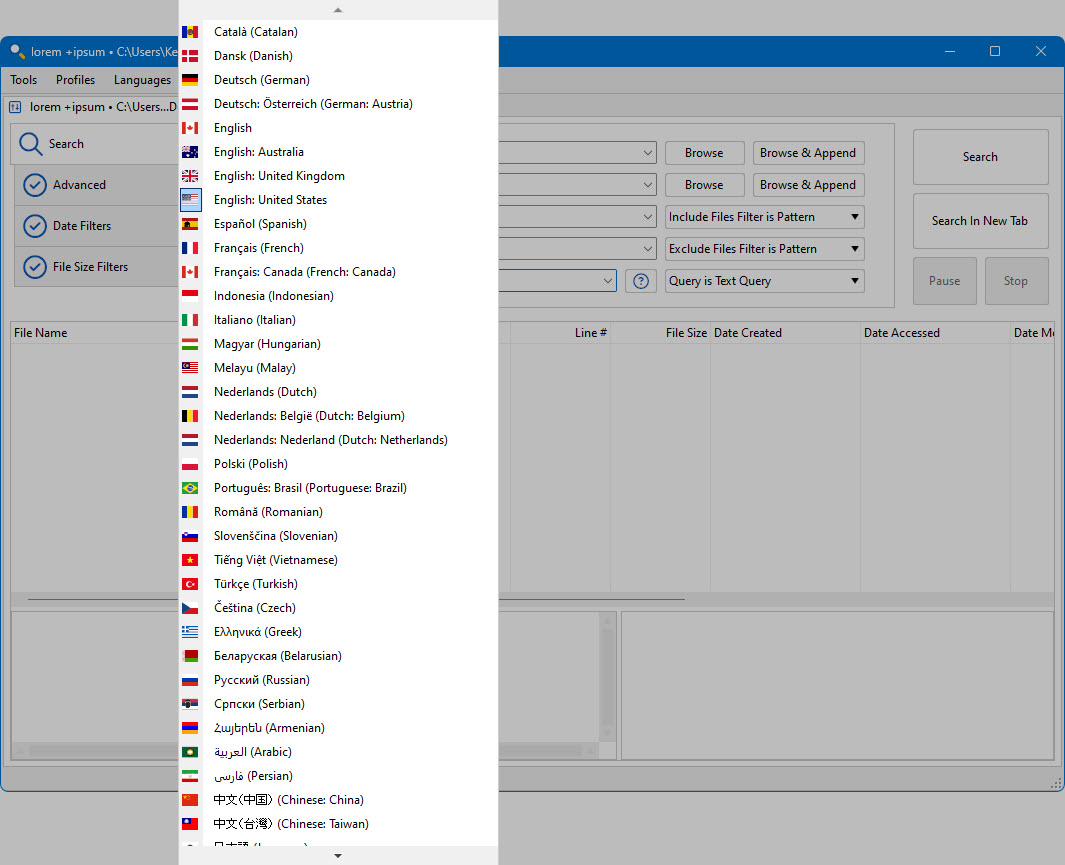Image resolution: width=1065 pixels, height=865 pixels.
Task: Choose Français: Canada from the language list
Action: [338, 272]
